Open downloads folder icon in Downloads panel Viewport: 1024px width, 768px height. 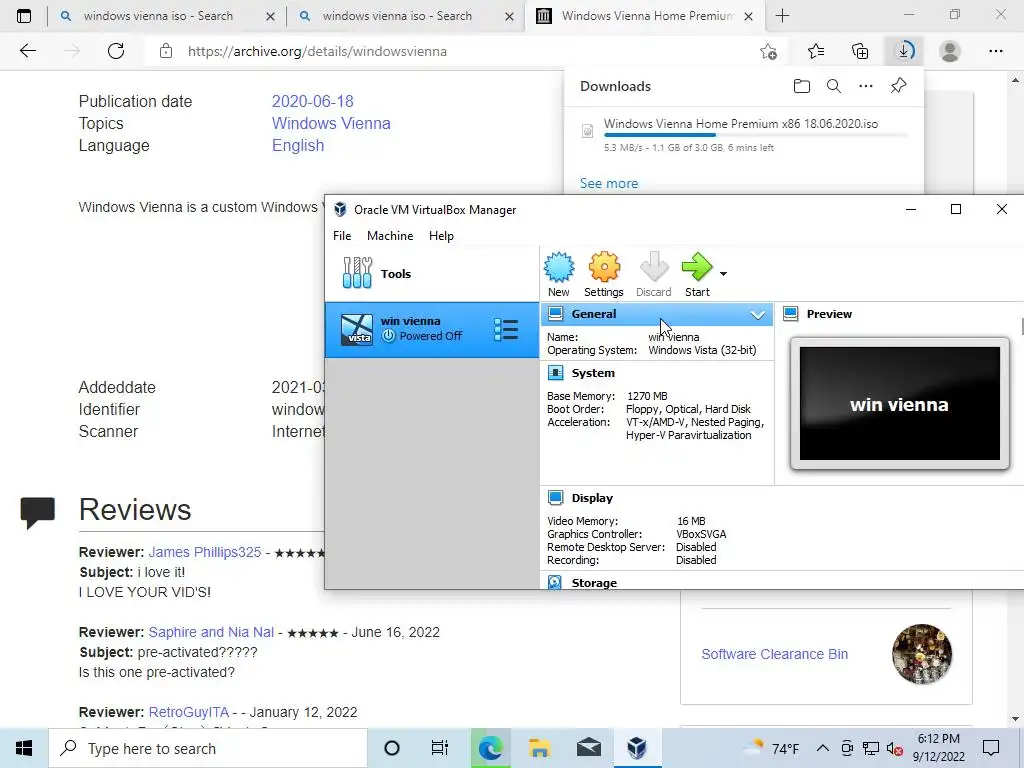pyautogui.click(x=802, y=86)
